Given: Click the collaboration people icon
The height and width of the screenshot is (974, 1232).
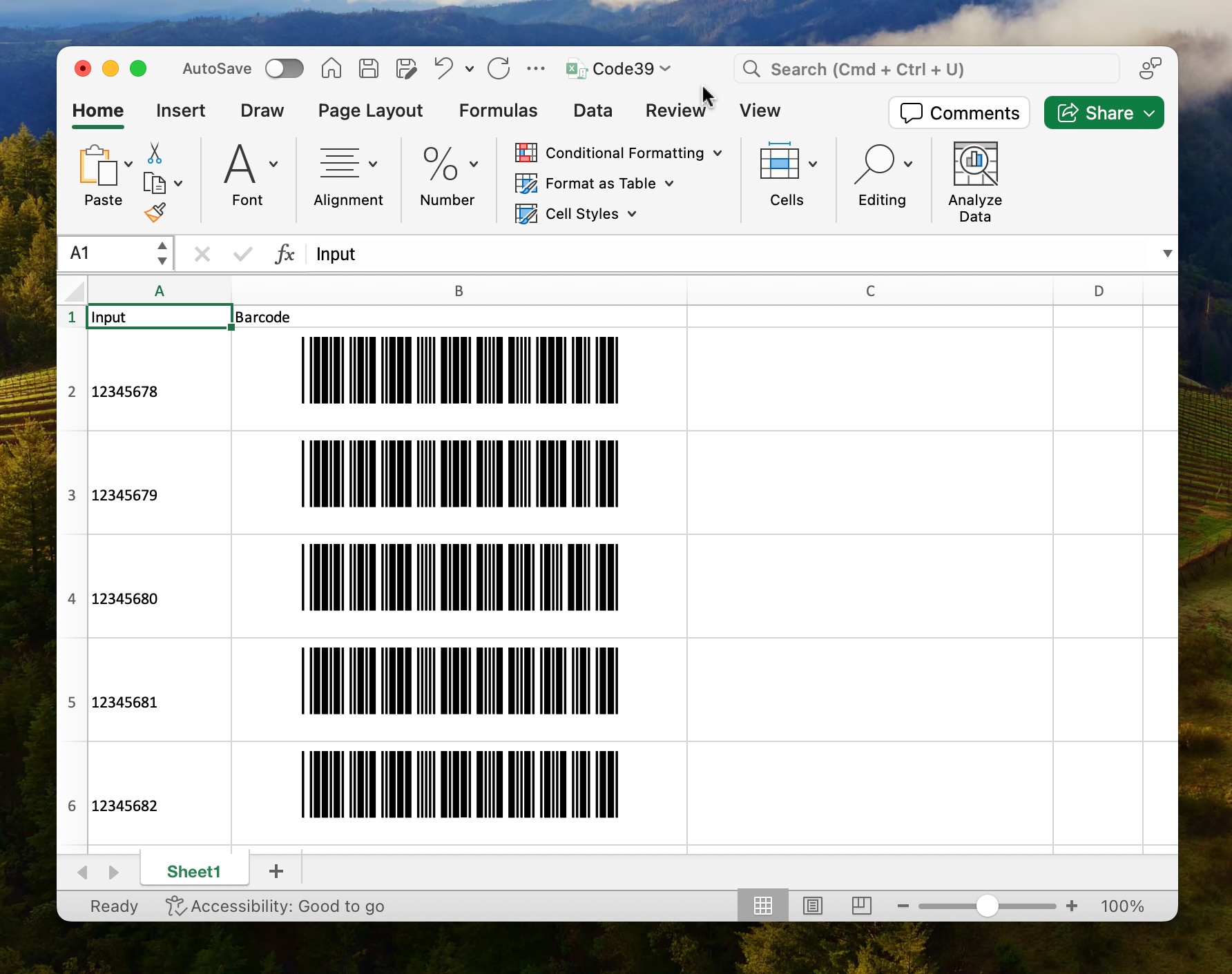Looking at the screenshot, I should [1150, 68].
